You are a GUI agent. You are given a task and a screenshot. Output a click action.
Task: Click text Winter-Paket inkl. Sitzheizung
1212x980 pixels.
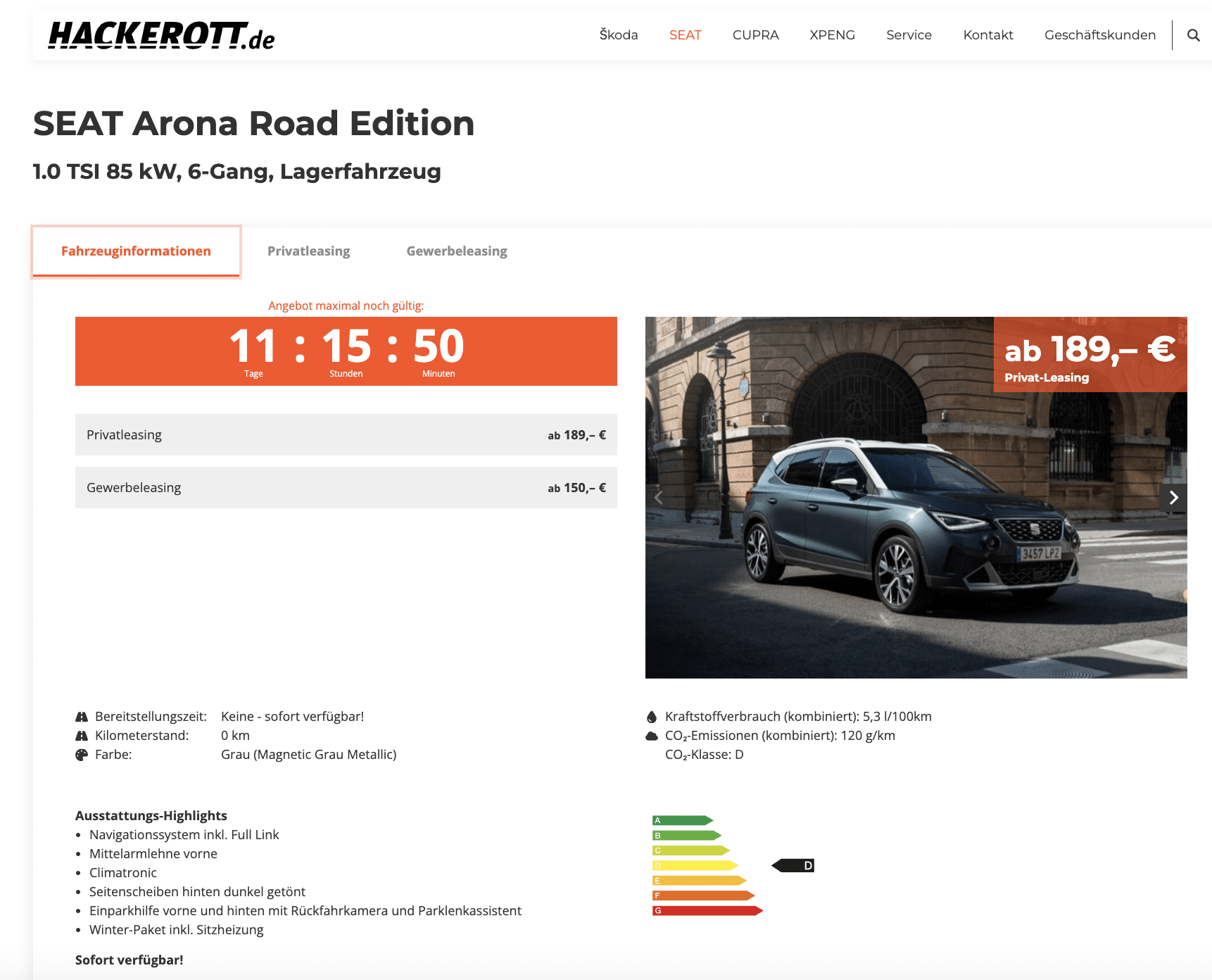[x=177, y=930]
